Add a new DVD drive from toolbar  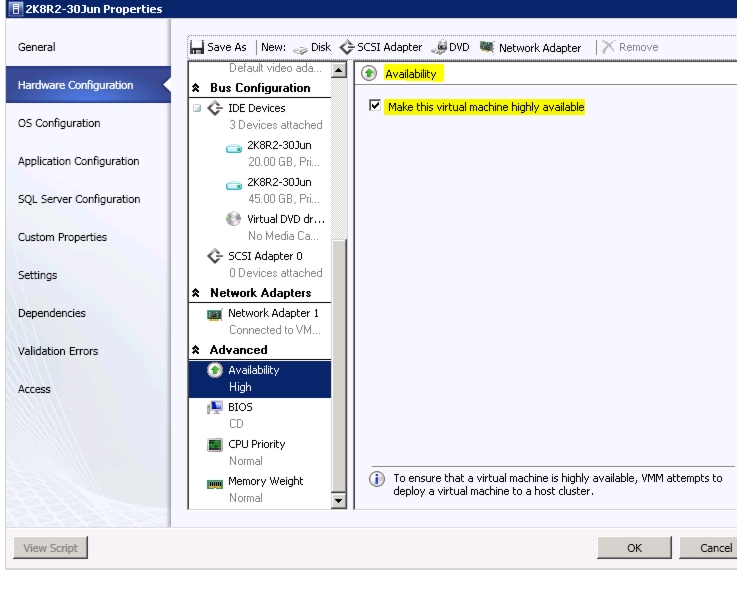450,47
